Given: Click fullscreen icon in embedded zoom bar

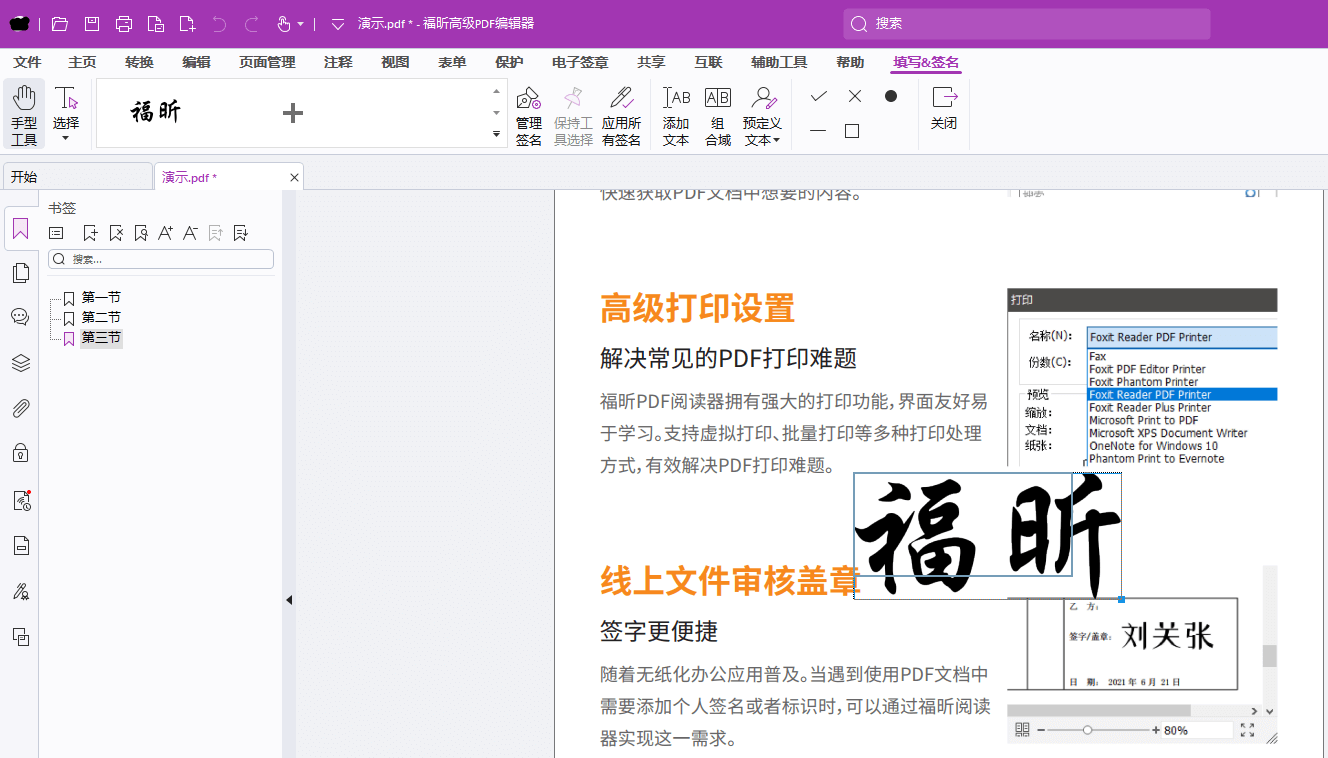Looking at the screenshot, I should 1247,731.
